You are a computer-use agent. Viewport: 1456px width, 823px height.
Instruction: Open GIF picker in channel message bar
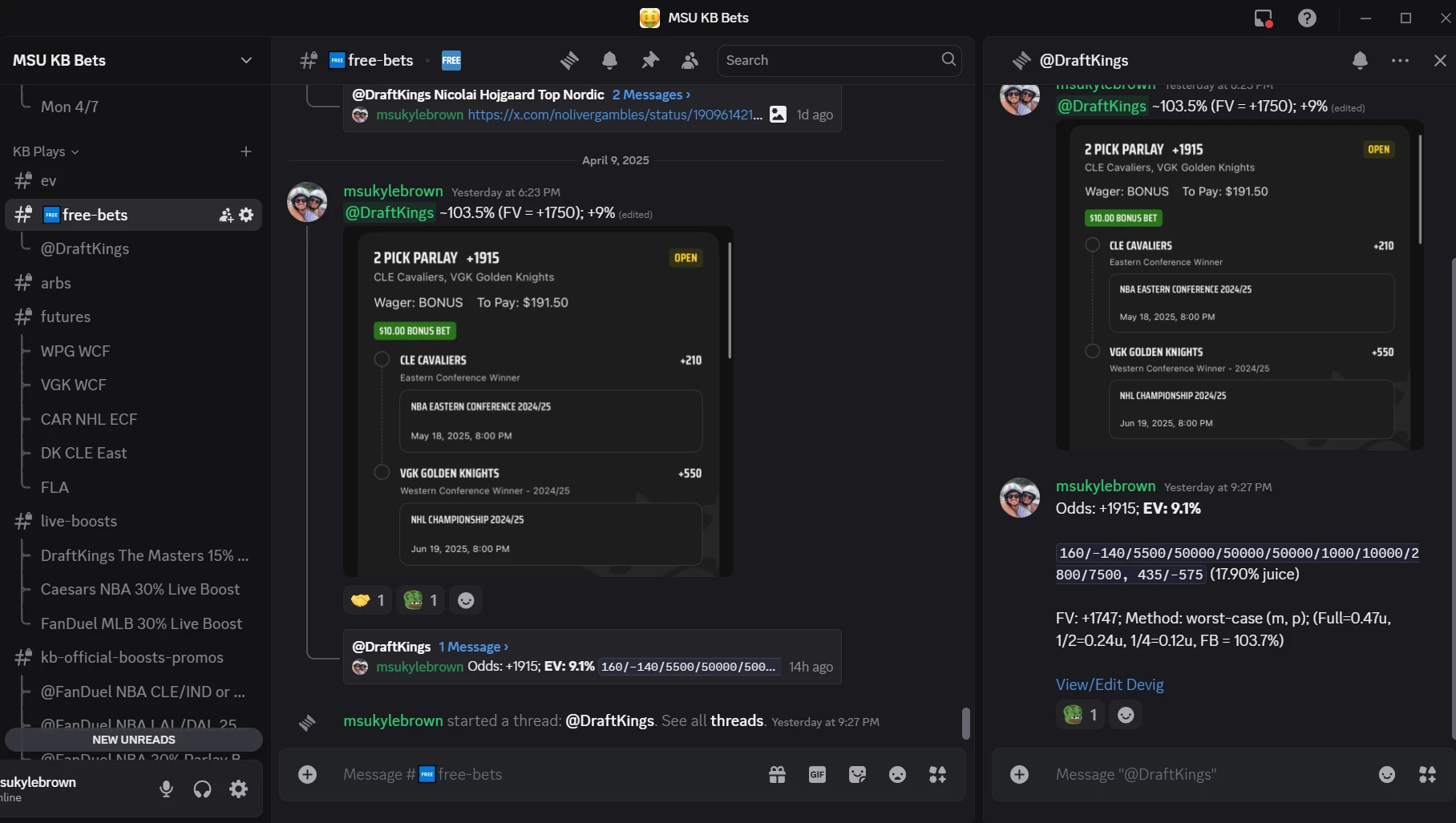click(817, 774)
